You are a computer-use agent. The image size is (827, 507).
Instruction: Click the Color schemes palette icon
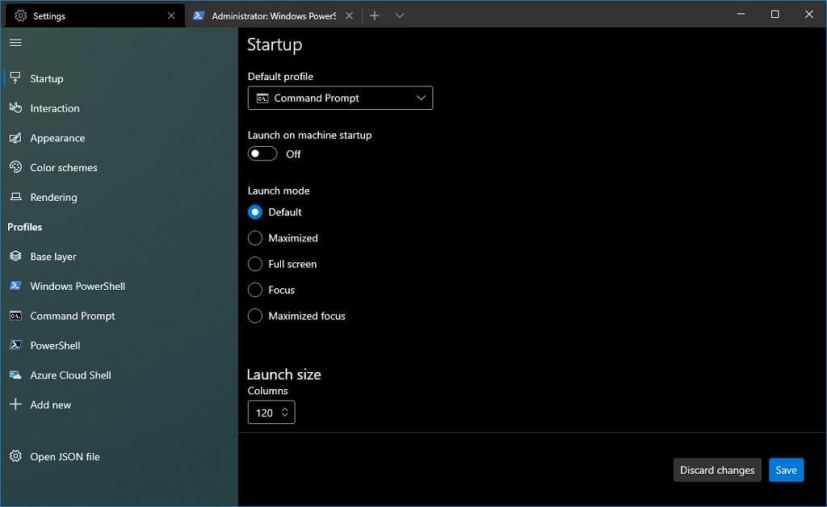(15, 167)
